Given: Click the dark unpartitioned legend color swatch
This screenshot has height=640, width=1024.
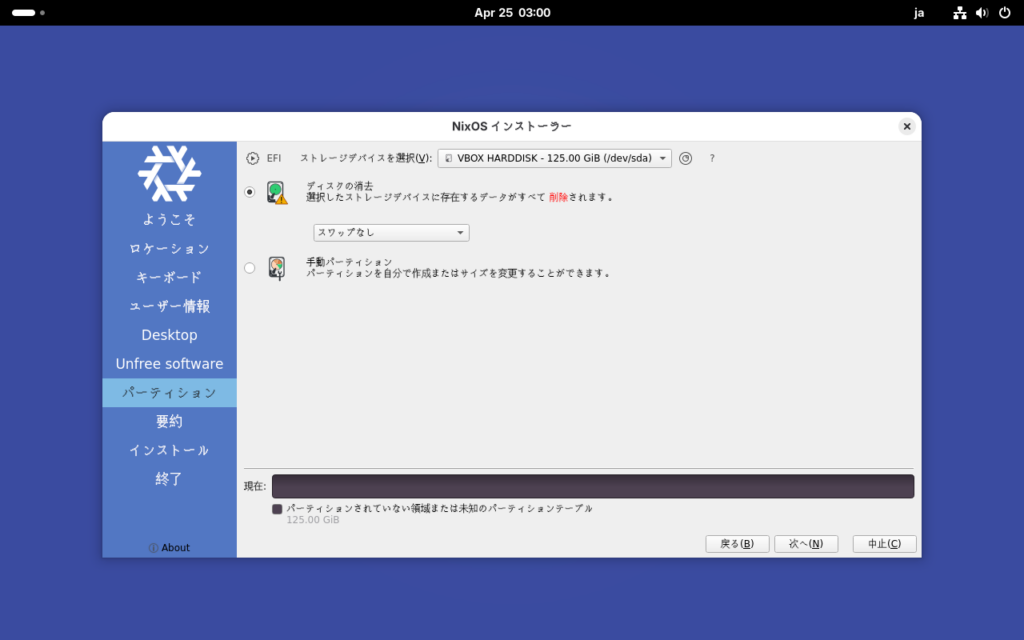Looking at the screenshot, I should (277, 509).
